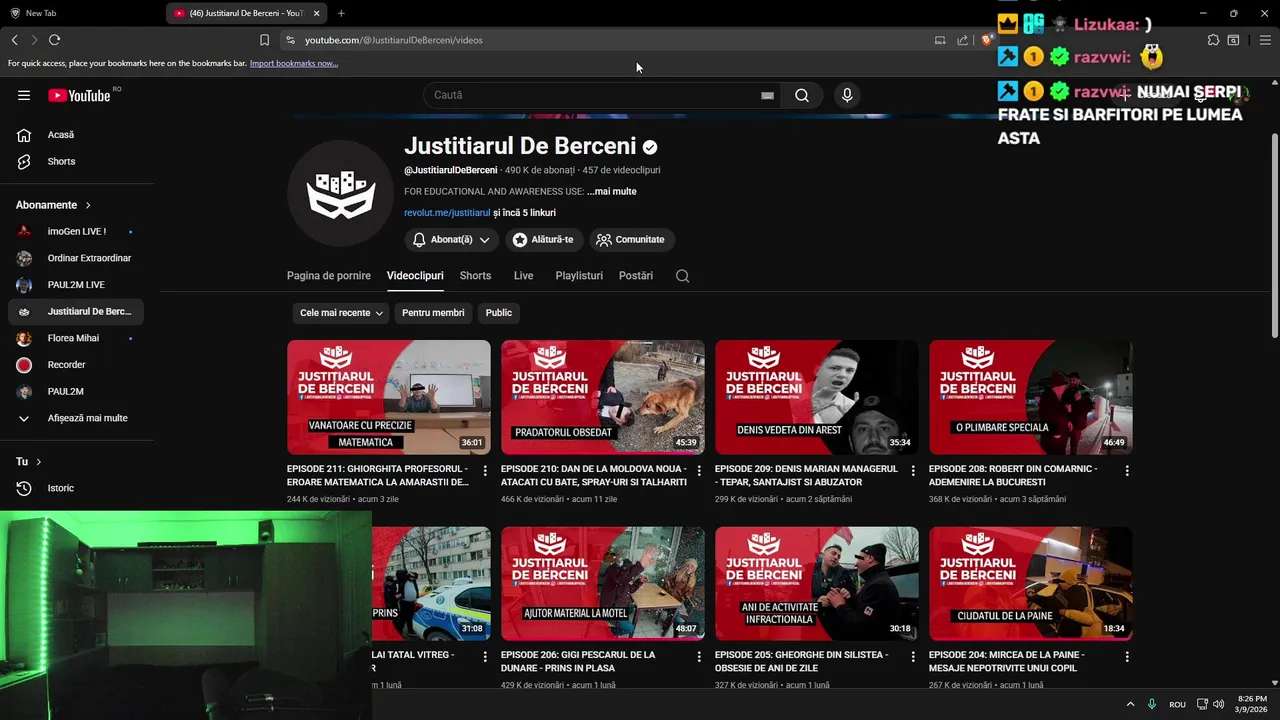Search within the channel using magnifier icon
This screenshot has height=720, width=1280.
pyautogui.click(x=682, y=276)
